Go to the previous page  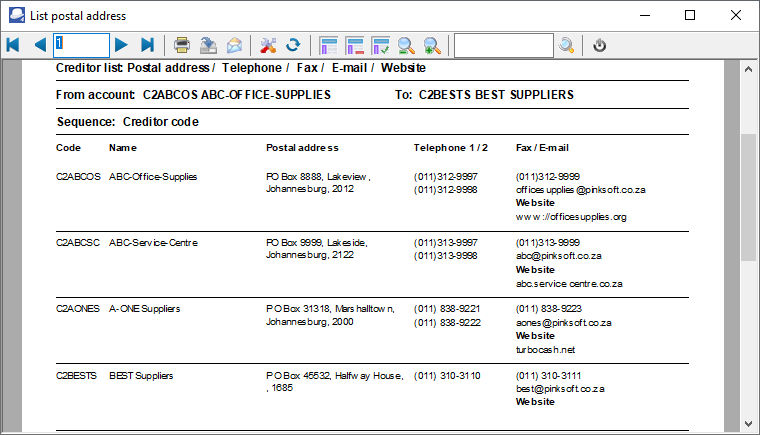coord(40,45)
